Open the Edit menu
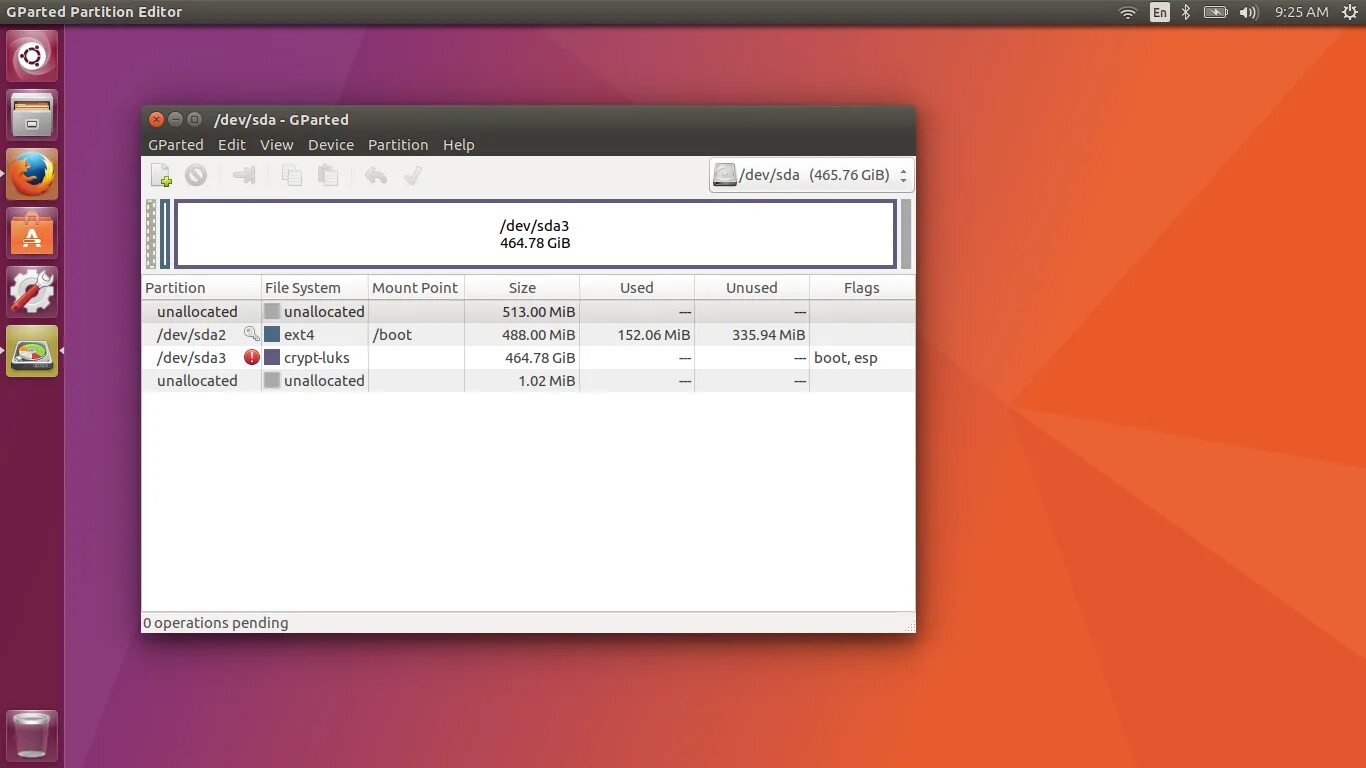 (x=232, y=145)
